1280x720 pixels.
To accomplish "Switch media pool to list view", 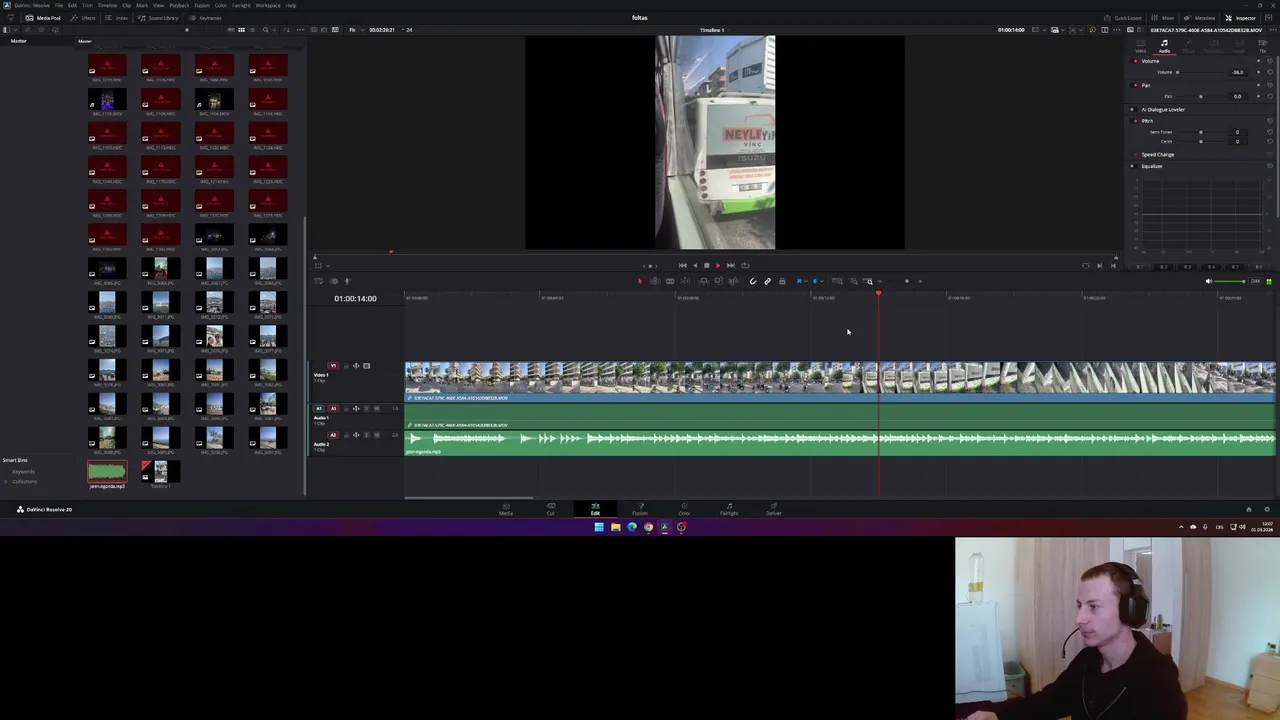I will (x=252, y=29).
